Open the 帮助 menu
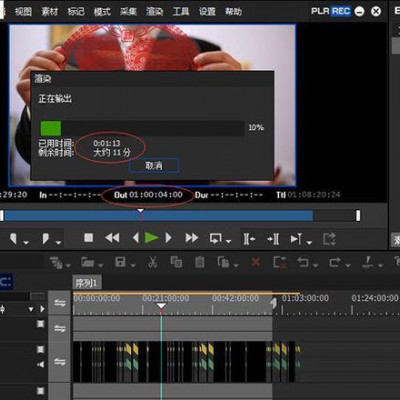Screen dimensions: 400x400 (233, 12)
